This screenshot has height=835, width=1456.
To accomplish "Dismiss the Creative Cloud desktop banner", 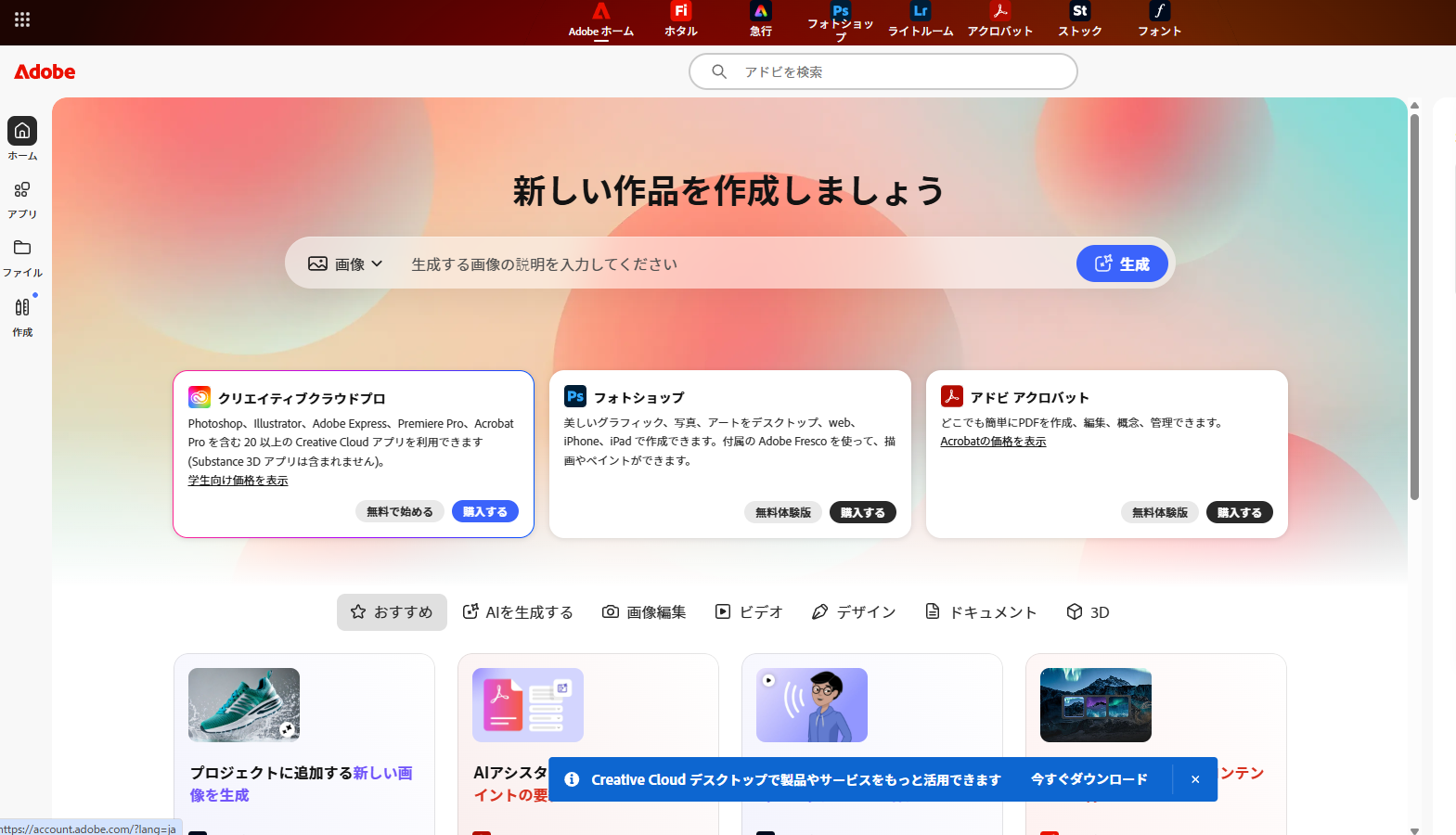I will click(x=1195, y=779).
